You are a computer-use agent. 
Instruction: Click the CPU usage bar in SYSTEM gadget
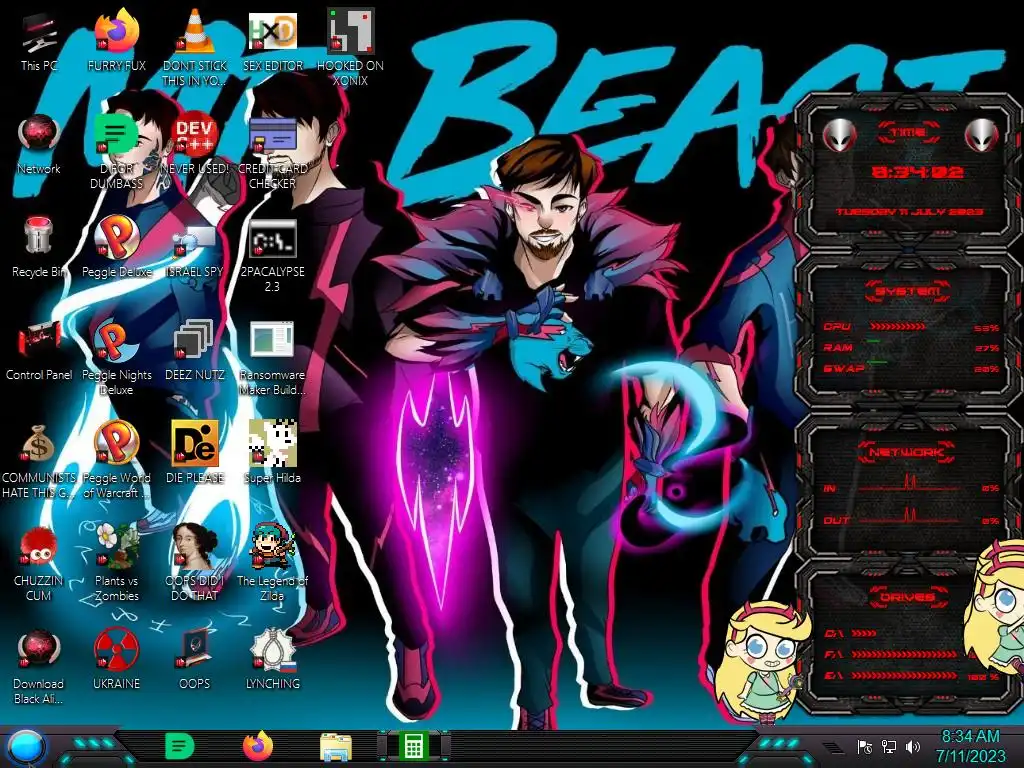898,327
